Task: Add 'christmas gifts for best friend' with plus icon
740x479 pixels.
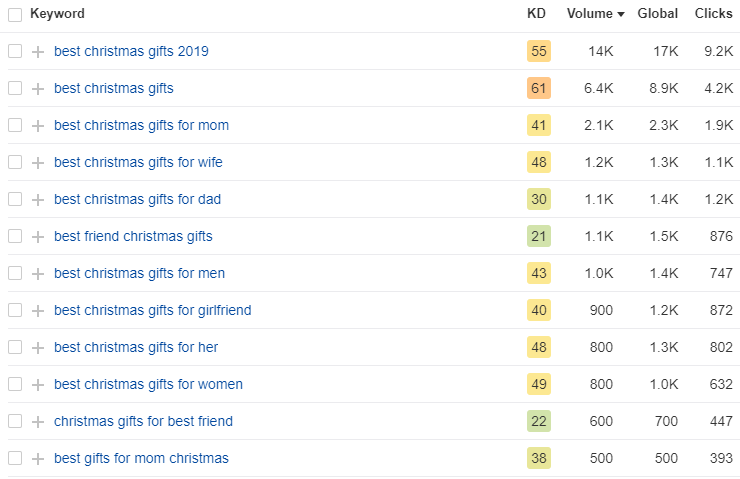Action: click(38, 421)
